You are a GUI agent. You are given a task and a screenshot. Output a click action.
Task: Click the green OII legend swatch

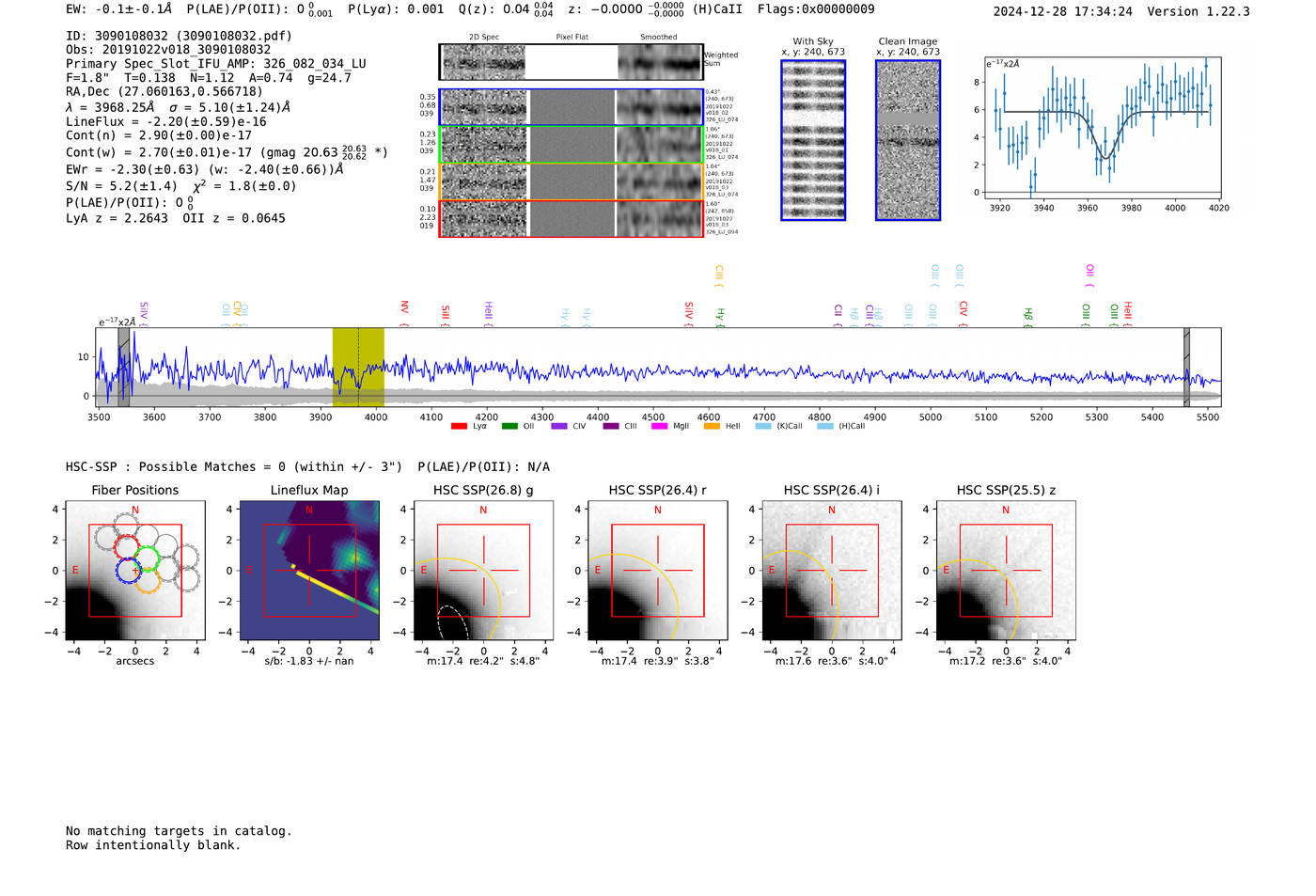[509, 427]
